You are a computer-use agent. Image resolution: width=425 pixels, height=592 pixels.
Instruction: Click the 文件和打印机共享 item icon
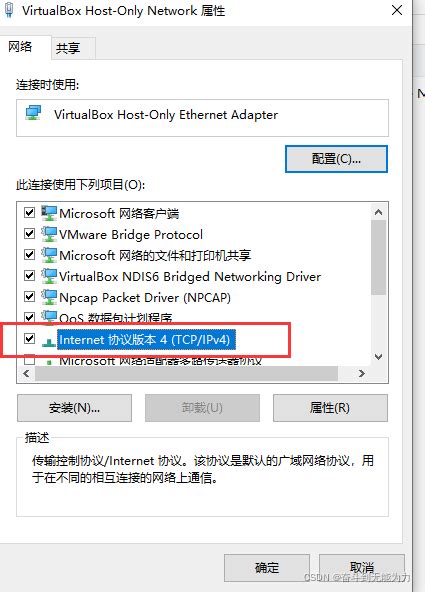[x=49, y=255]
